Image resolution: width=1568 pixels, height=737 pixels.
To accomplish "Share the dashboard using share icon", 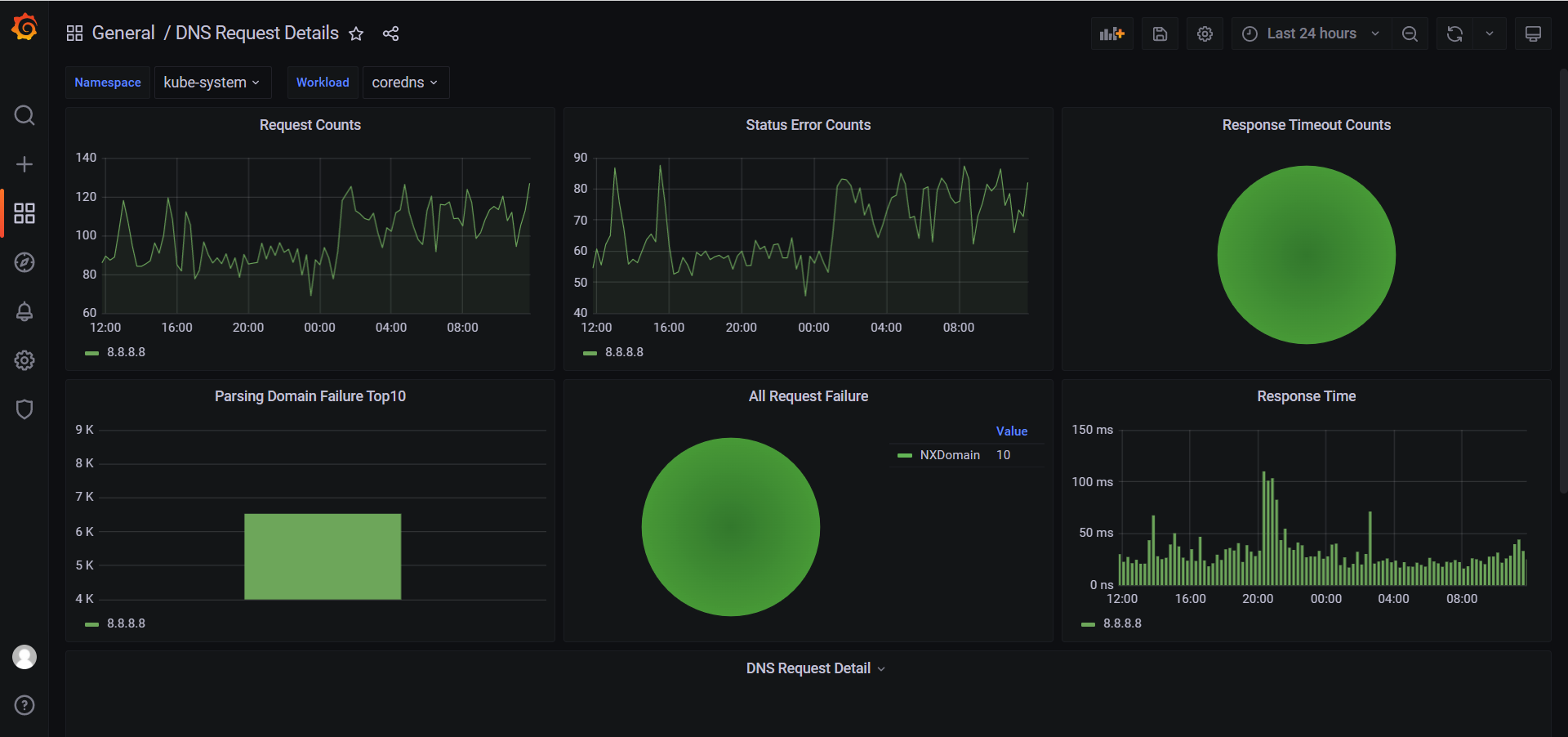I will coord(390,33).
